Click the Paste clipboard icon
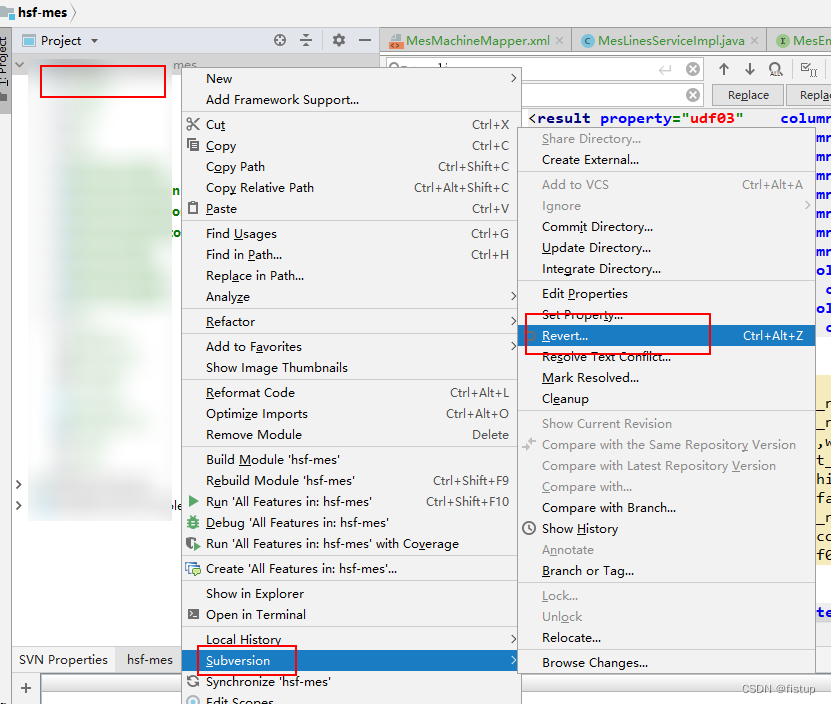 coord(193,208)
